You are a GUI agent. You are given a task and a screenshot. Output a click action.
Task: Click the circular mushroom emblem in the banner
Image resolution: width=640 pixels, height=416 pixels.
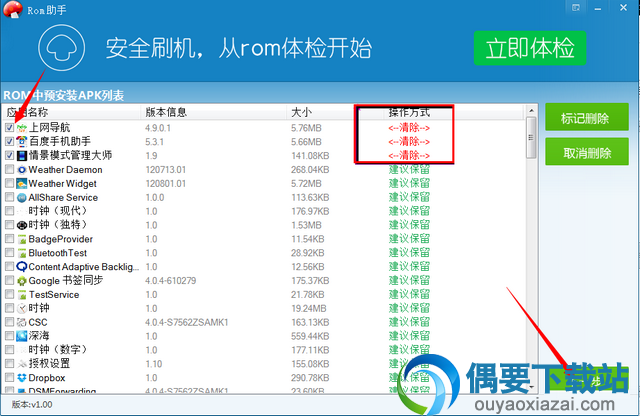pyautogui.click(x=62, y=47)
